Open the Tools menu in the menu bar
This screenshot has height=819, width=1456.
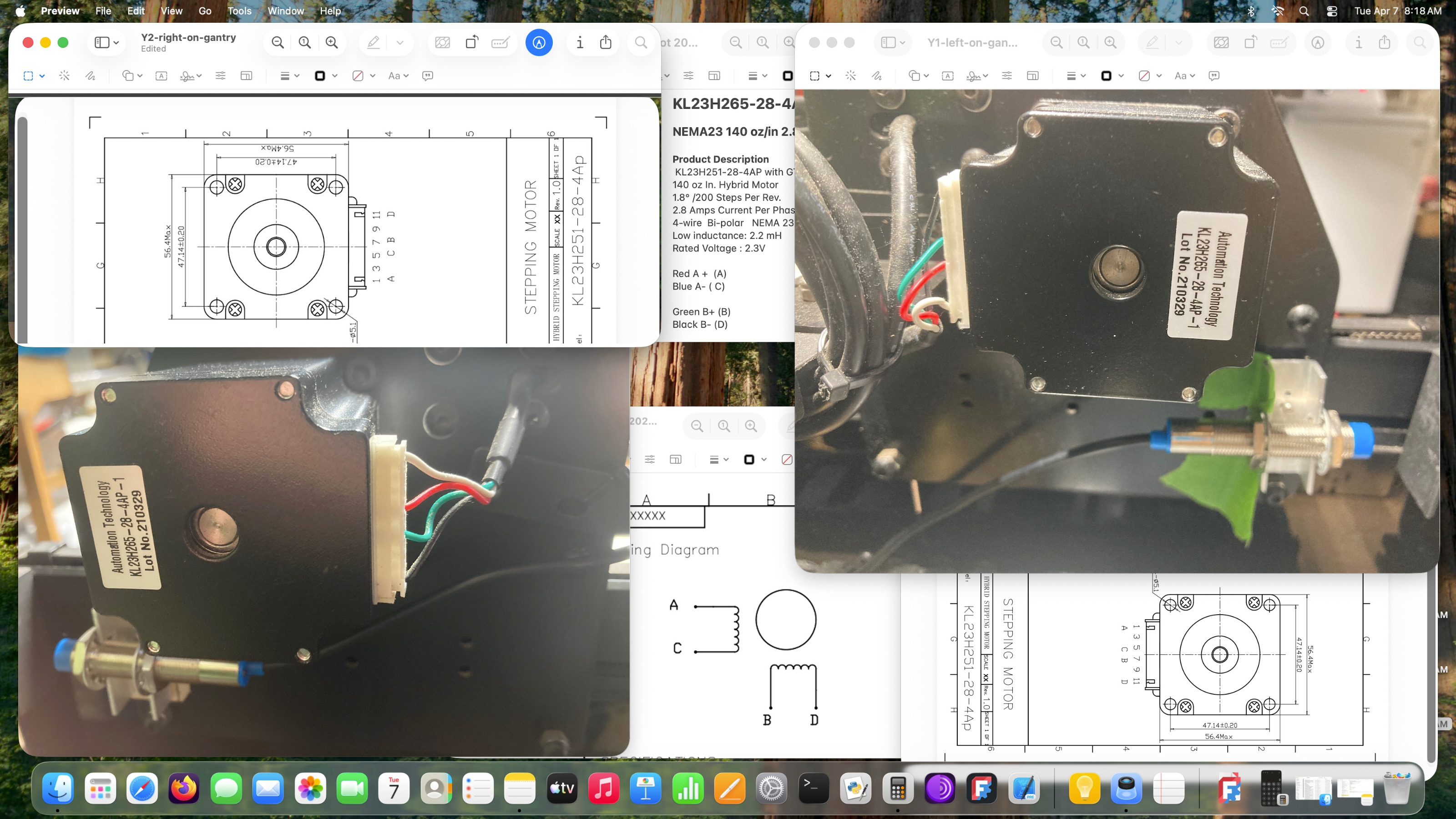tap(239, 11)
